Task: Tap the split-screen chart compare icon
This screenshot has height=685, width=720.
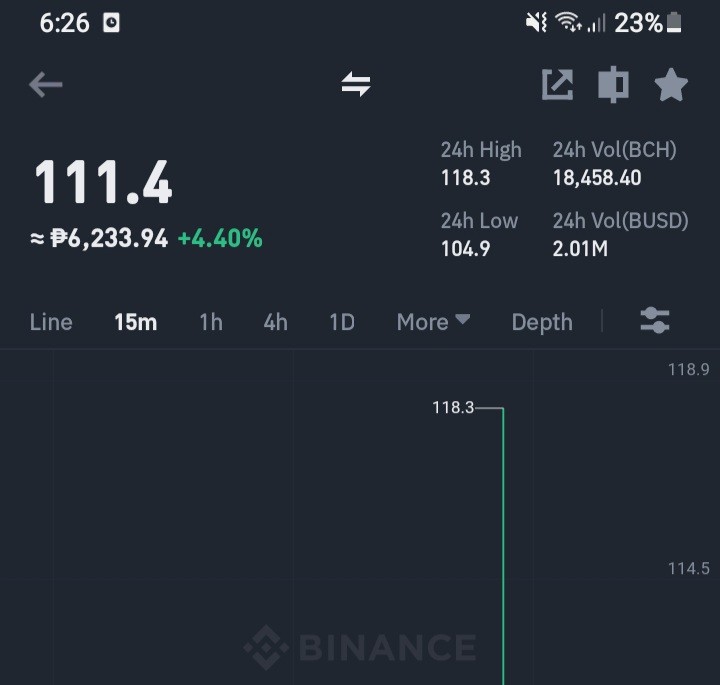Action: point(613,84)
